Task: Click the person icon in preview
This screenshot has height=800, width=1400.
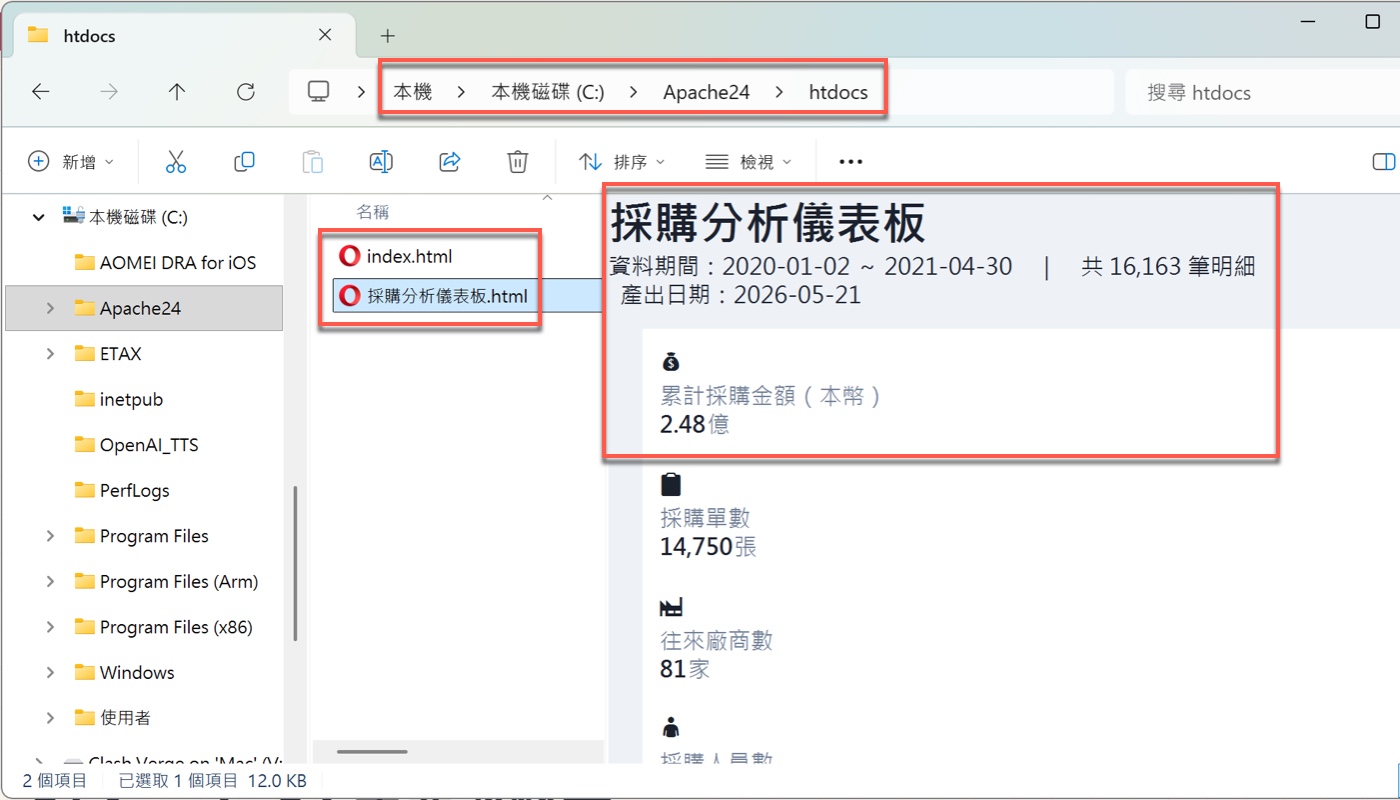Action: (x=671, y=726)
